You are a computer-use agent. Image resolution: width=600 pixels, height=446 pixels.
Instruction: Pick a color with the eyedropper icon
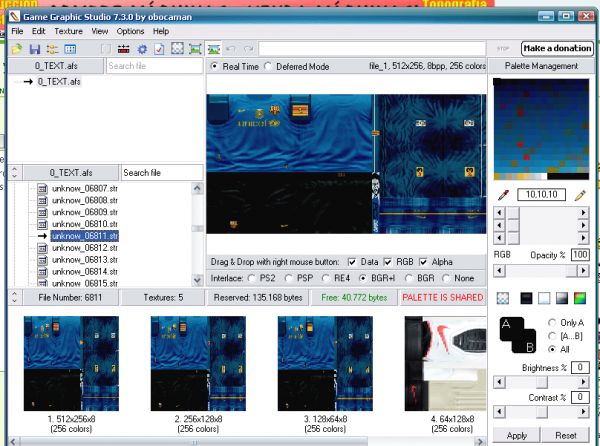tap(503, 195)
